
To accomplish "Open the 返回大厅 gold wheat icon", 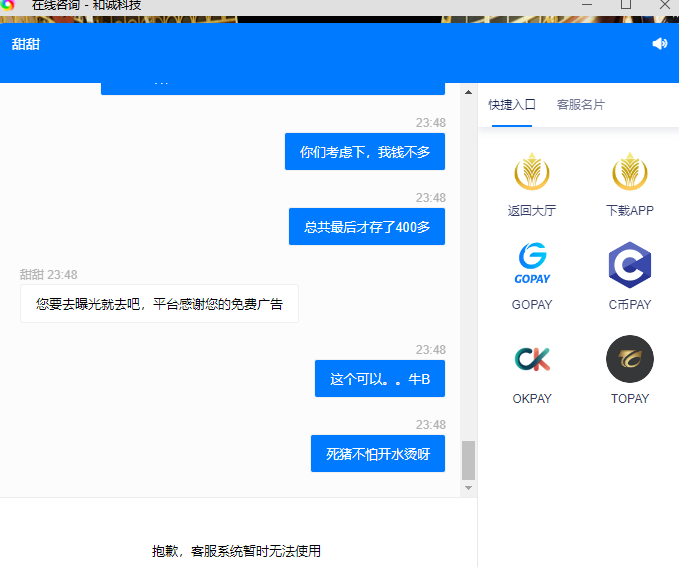I will 531,172.
